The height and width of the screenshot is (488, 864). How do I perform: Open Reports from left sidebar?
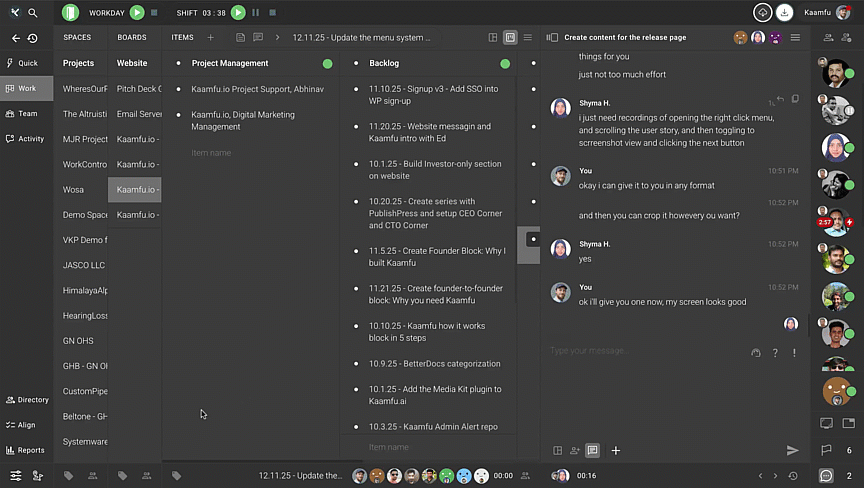[26, 450]
